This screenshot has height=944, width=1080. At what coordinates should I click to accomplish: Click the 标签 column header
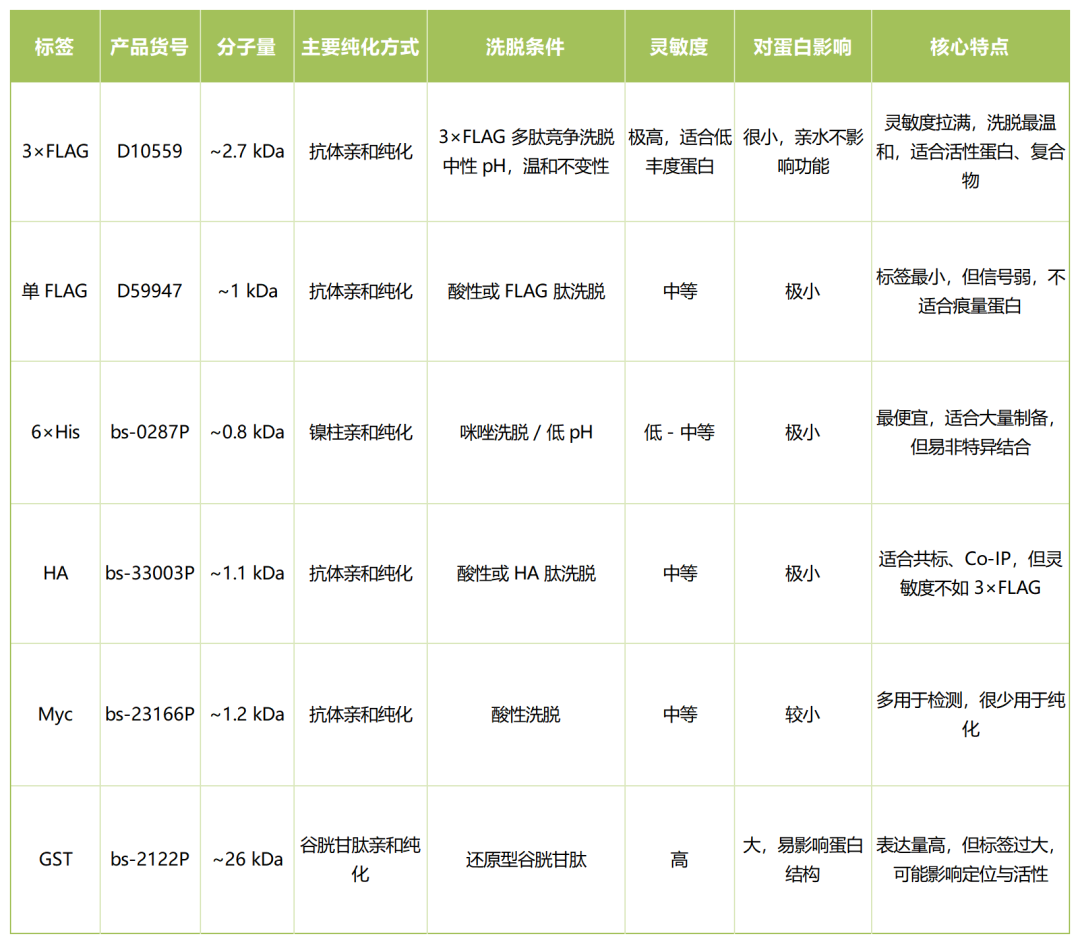click(54, 47)
